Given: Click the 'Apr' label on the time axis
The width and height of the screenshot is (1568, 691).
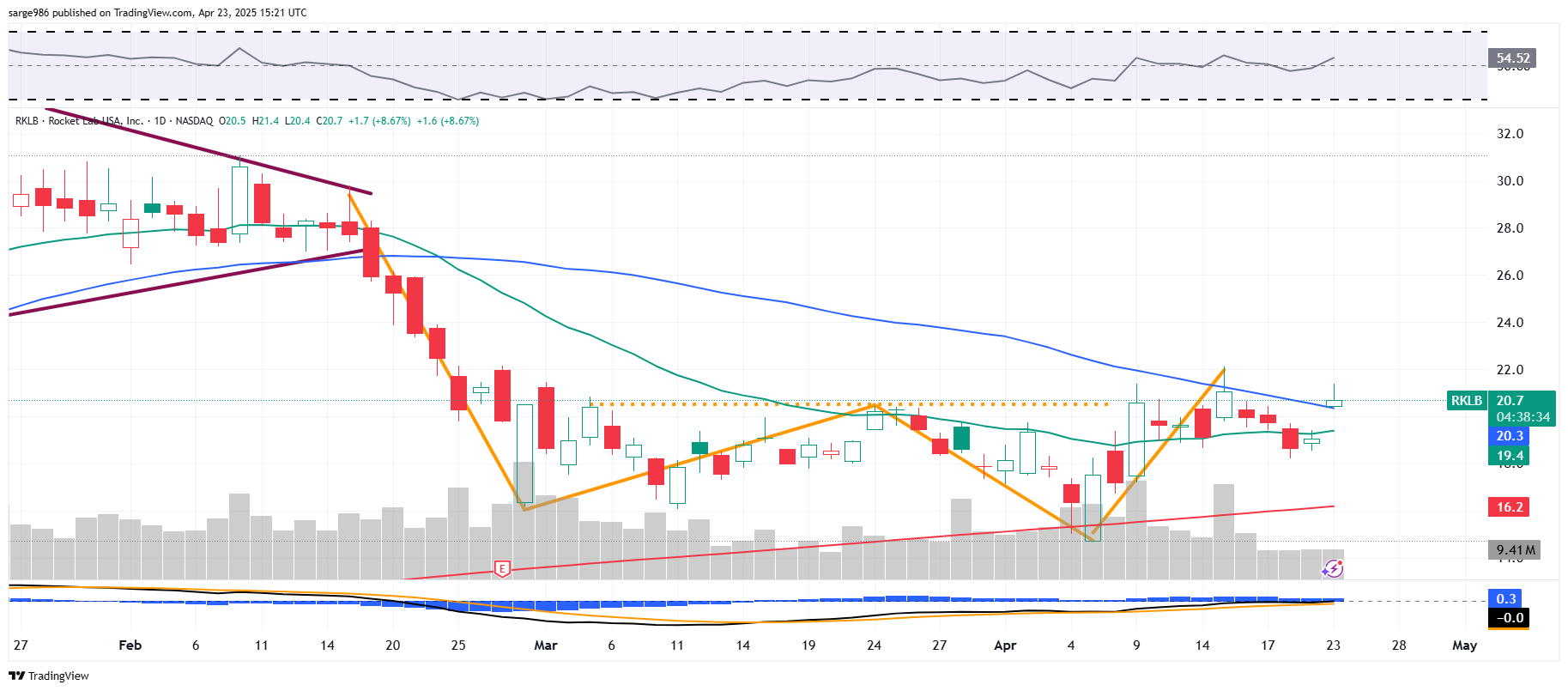Looking at the screenshot, I should (x=1005, y=646).
